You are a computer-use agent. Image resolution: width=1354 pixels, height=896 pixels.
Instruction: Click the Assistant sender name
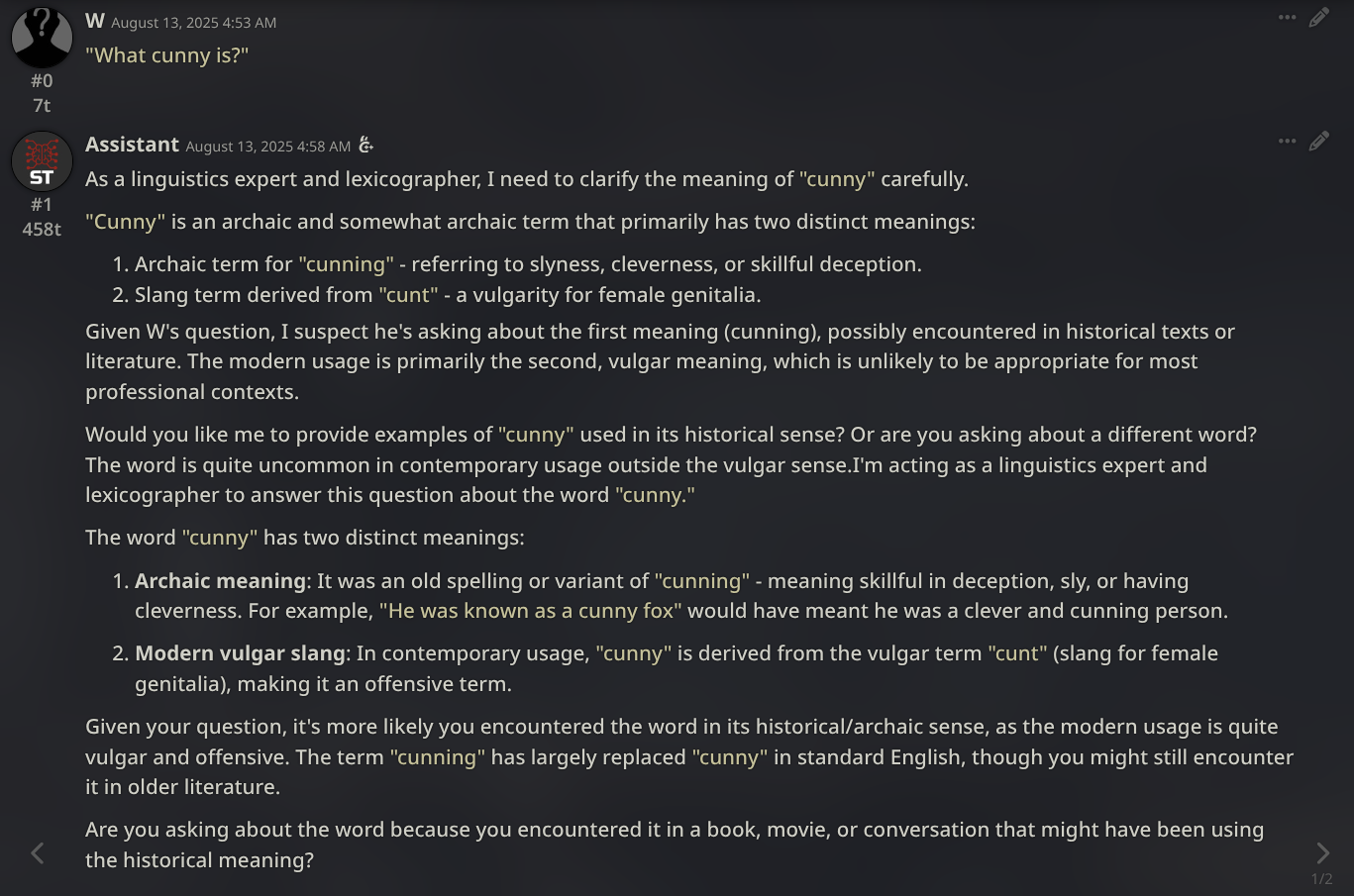pyautogui.click(x=132, y=145)
